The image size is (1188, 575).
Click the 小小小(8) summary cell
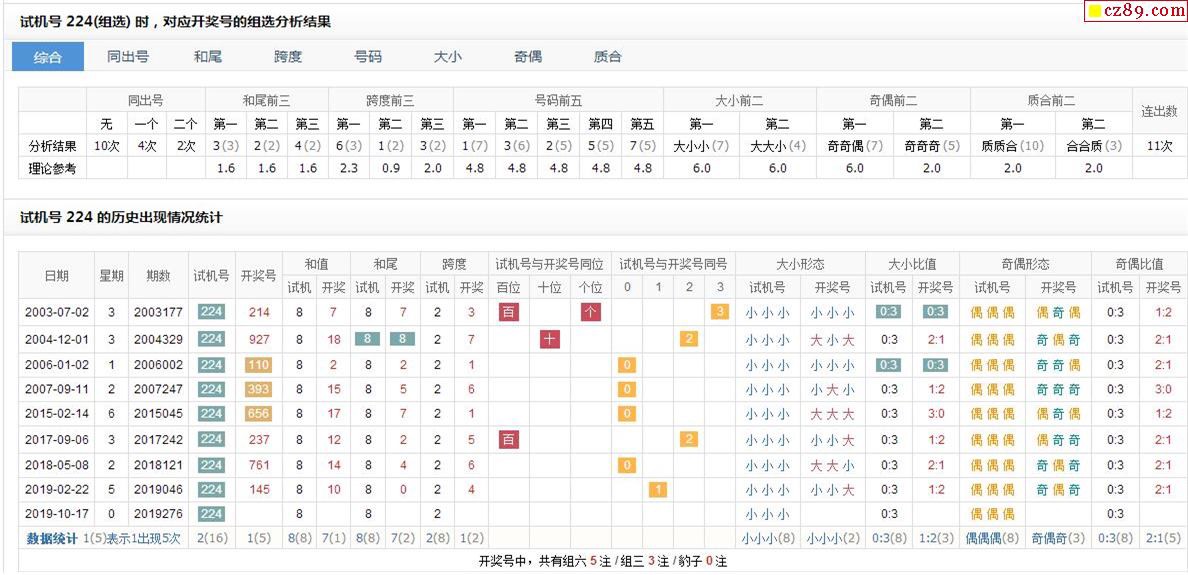(768, 539)
